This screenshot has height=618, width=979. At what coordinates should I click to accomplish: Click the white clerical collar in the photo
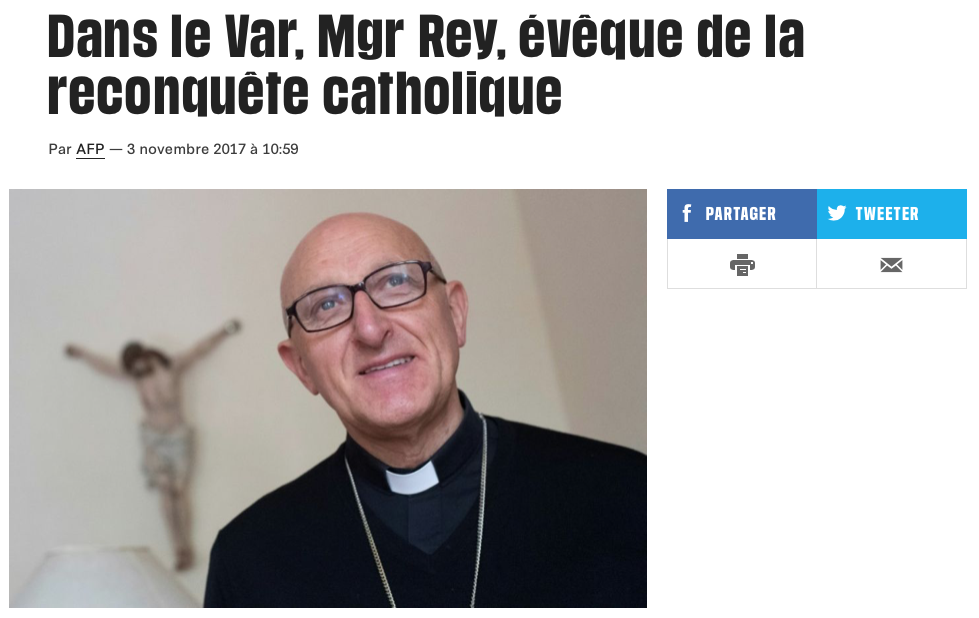point(412,479)
